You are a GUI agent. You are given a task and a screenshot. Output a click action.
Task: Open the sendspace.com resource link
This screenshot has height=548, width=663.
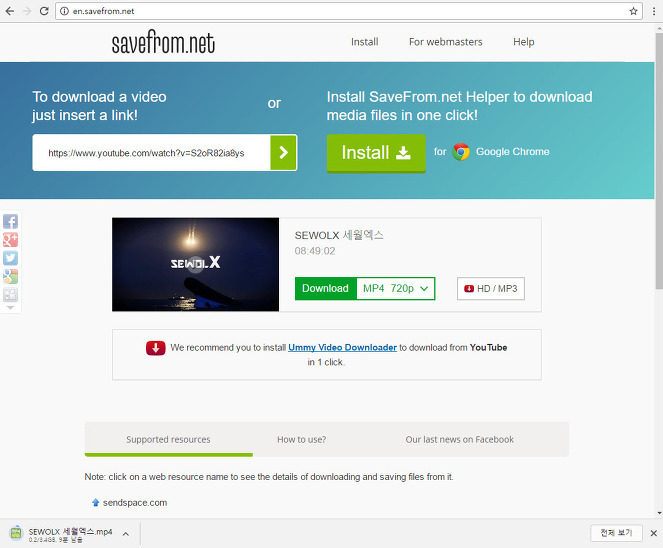pyautogui.click(x=135, y=502)
